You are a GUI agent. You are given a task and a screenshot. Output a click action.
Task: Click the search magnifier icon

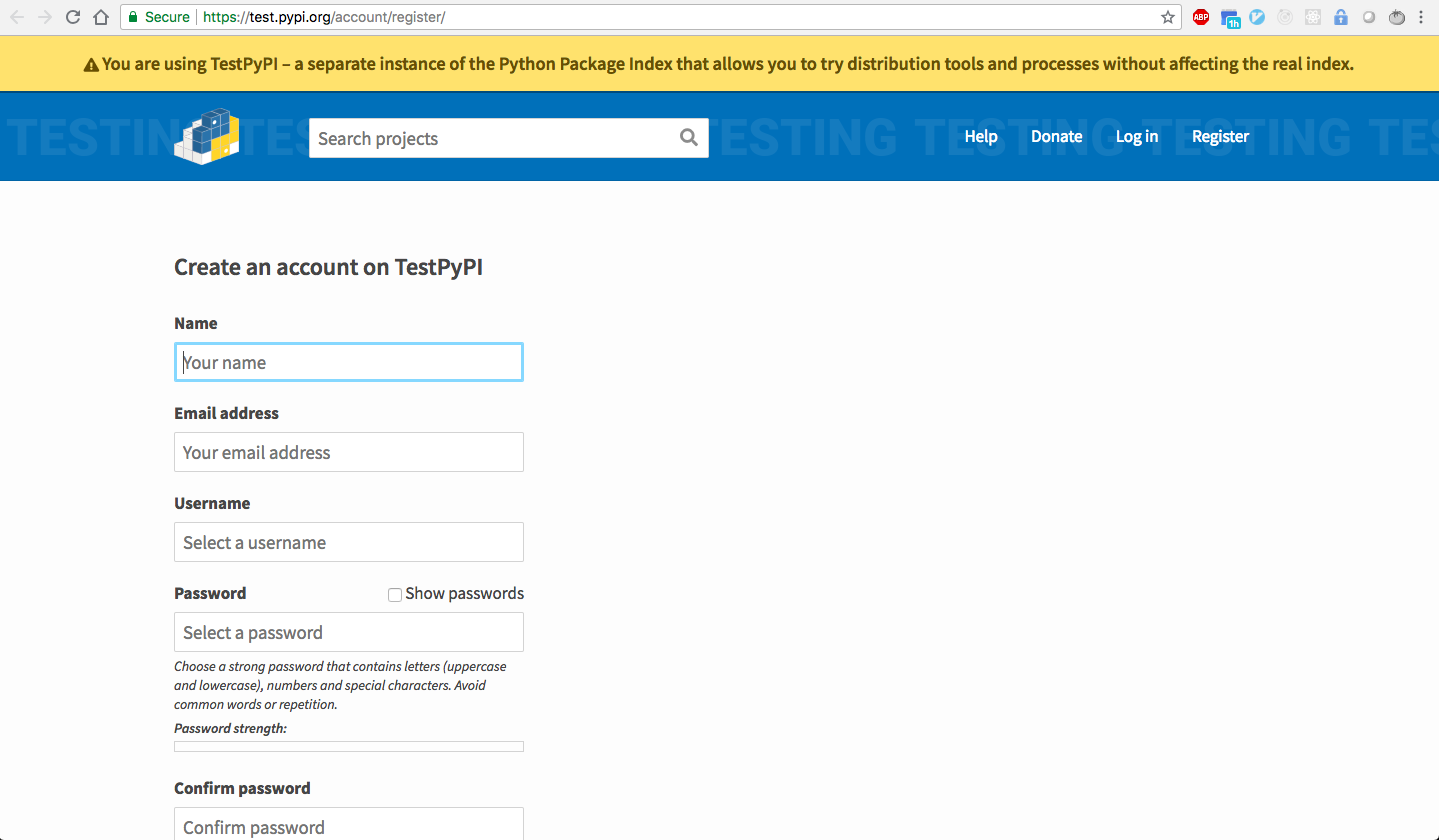(689, 138)
